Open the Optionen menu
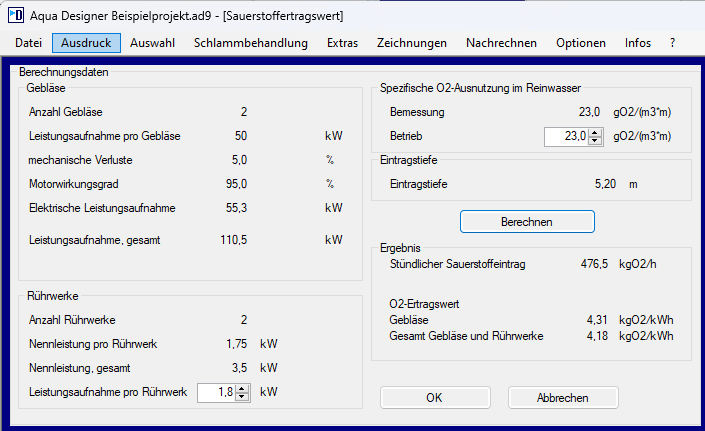Image resolution: width=705 pixels, height=431 pixels. coord(581,43)
